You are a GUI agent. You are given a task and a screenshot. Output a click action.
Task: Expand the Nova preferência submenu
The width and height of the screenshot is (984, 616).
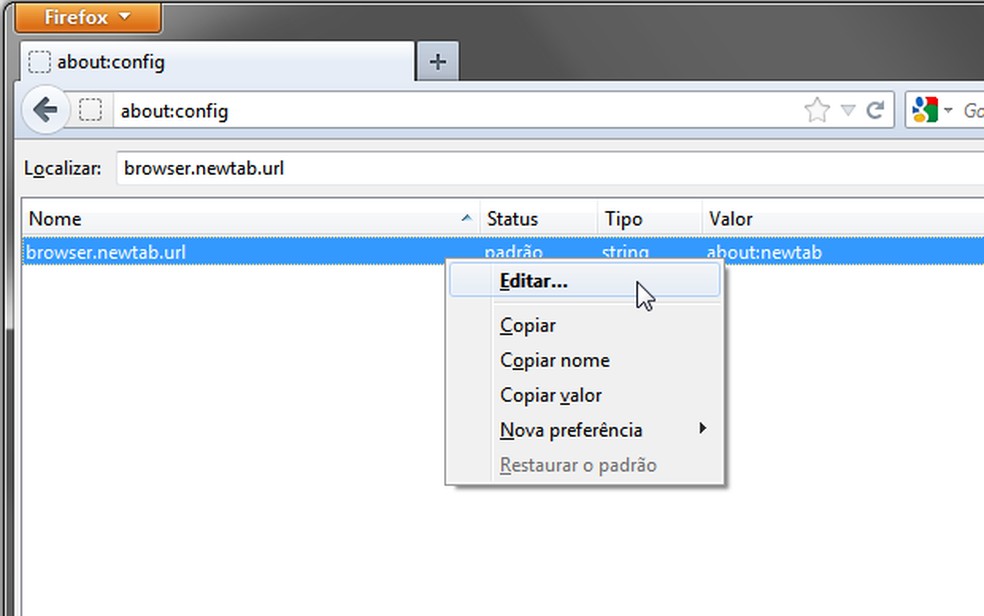coord(585,430)
